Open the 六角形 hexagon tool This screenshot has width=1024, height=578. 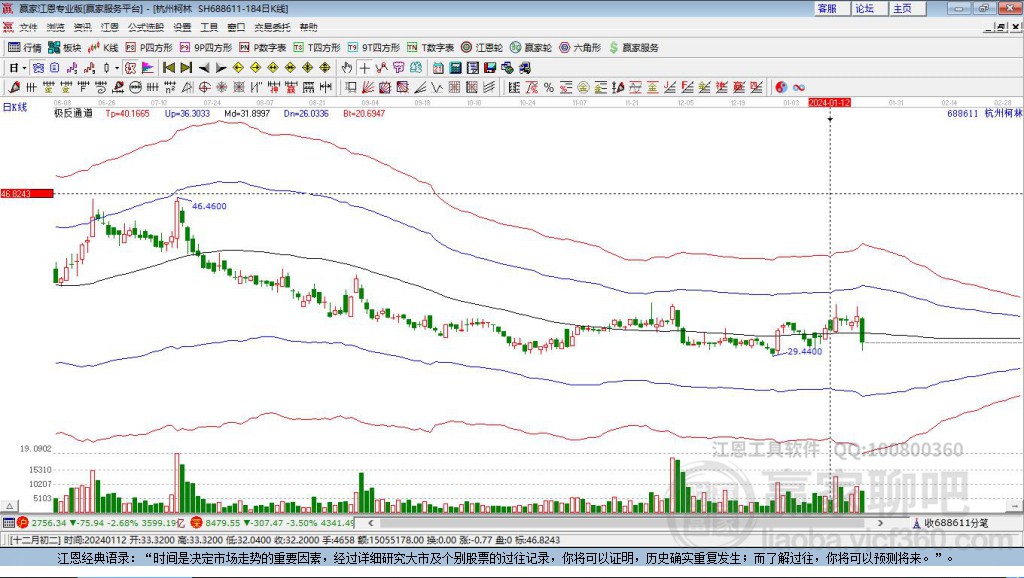[x=580, y=48]
